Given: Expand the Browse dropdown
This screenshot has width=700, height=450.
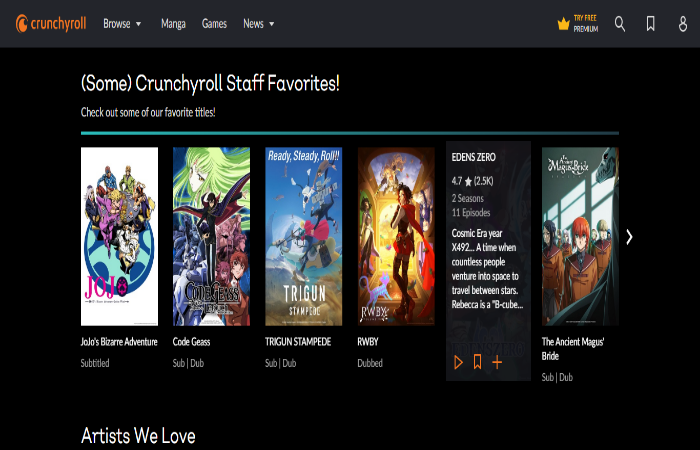Looking at the screenshot, I should [122, 24].
